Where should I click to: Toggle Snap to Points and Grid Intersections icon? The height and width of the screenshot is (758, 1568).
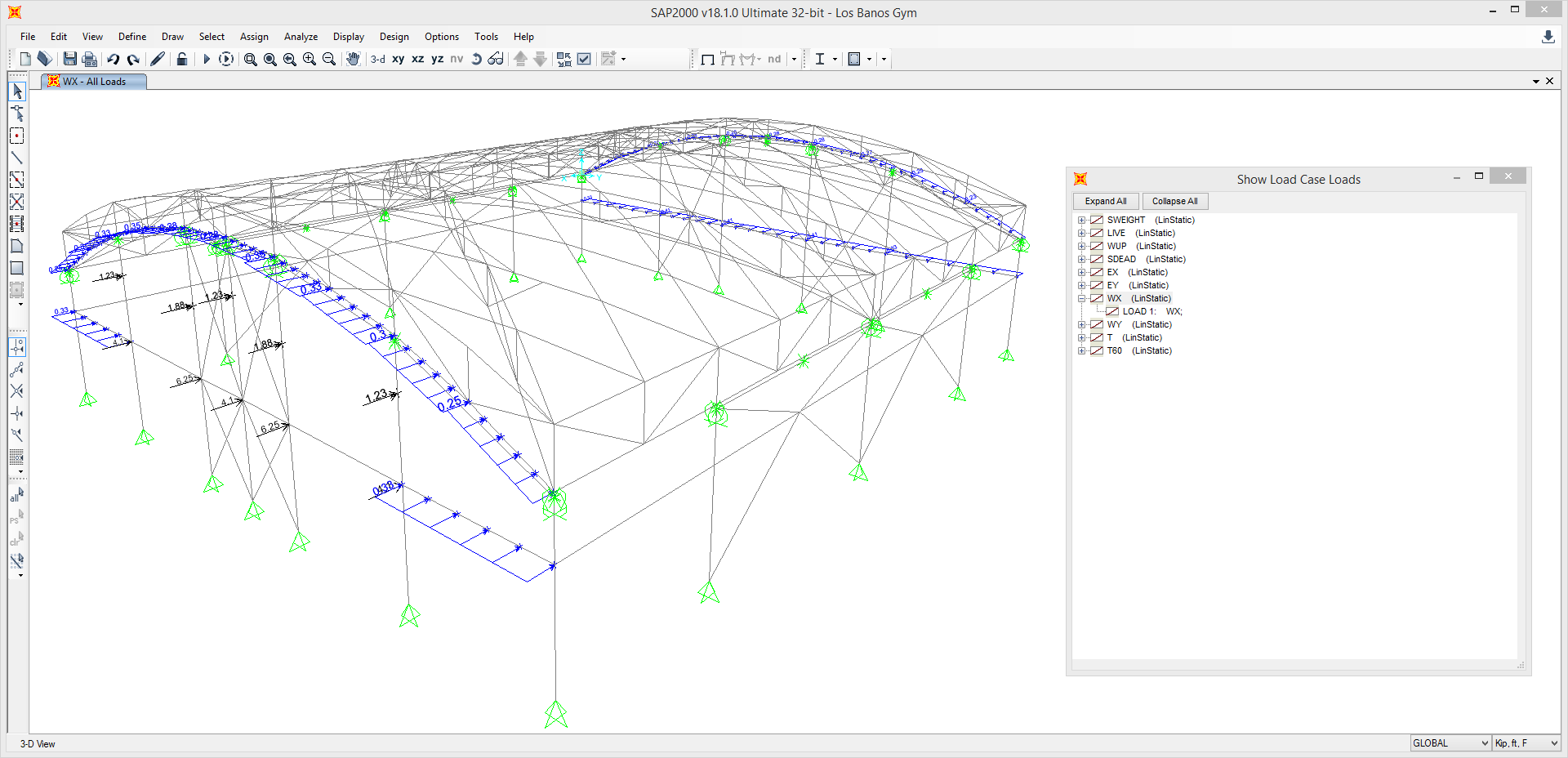point(17,347)
